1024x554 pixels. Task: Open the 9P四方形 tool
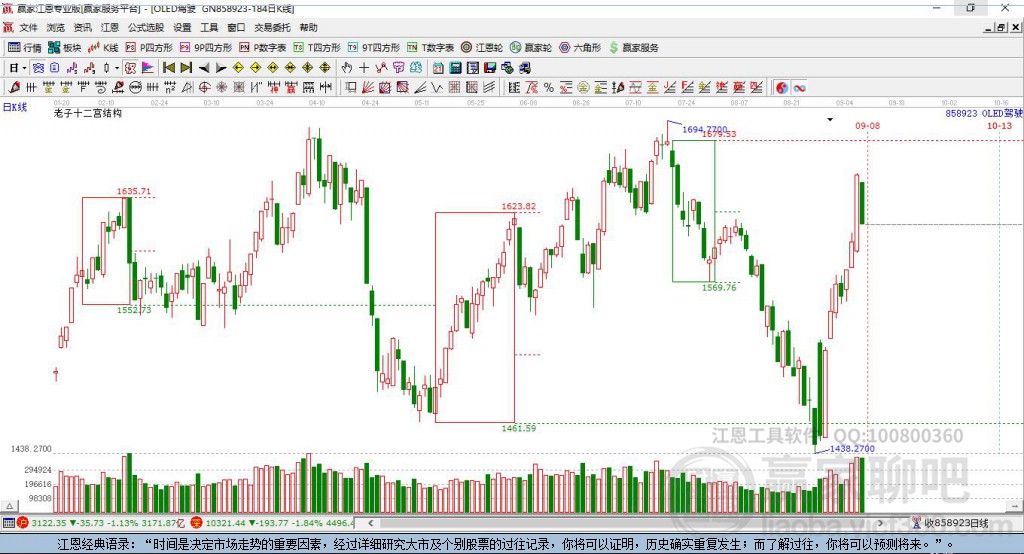tap(206, 48)
